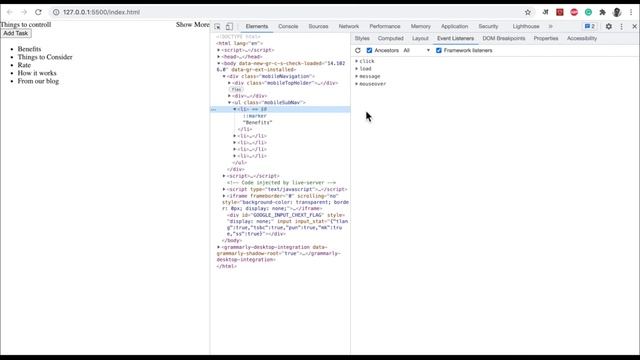Image resolution: width=640 pixels, height=360 pixels.
Task: Click the green Grammarly extension icon
Action: pos(588,12)
